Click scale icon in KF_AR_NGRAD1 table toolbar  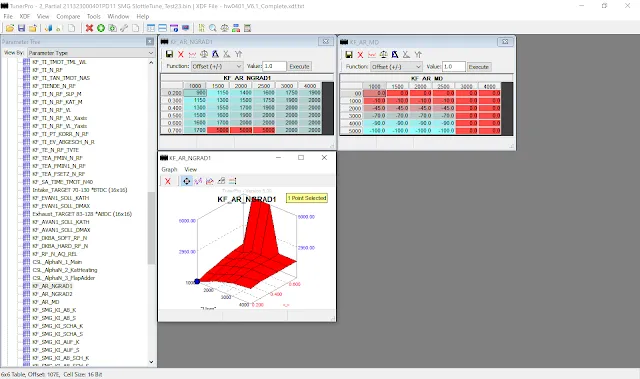[x=204, y=54]
